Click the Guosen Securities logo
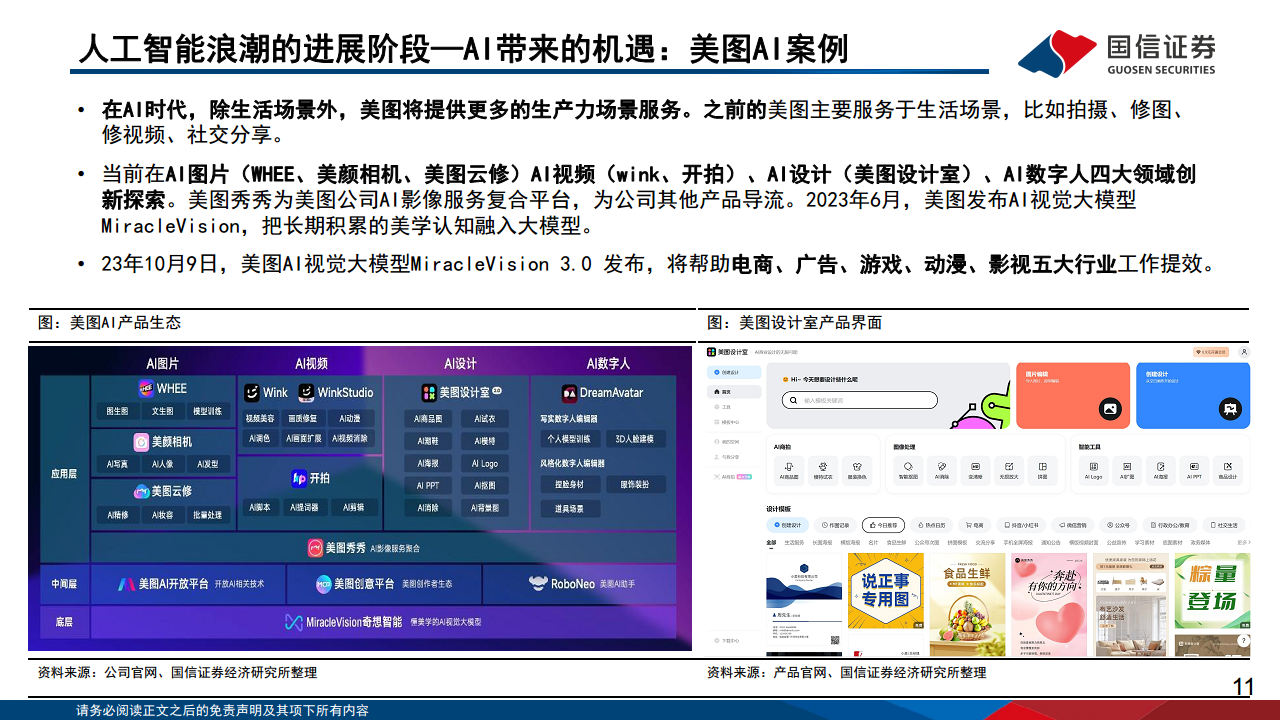1280x720 pixels. coord(1117,52)
